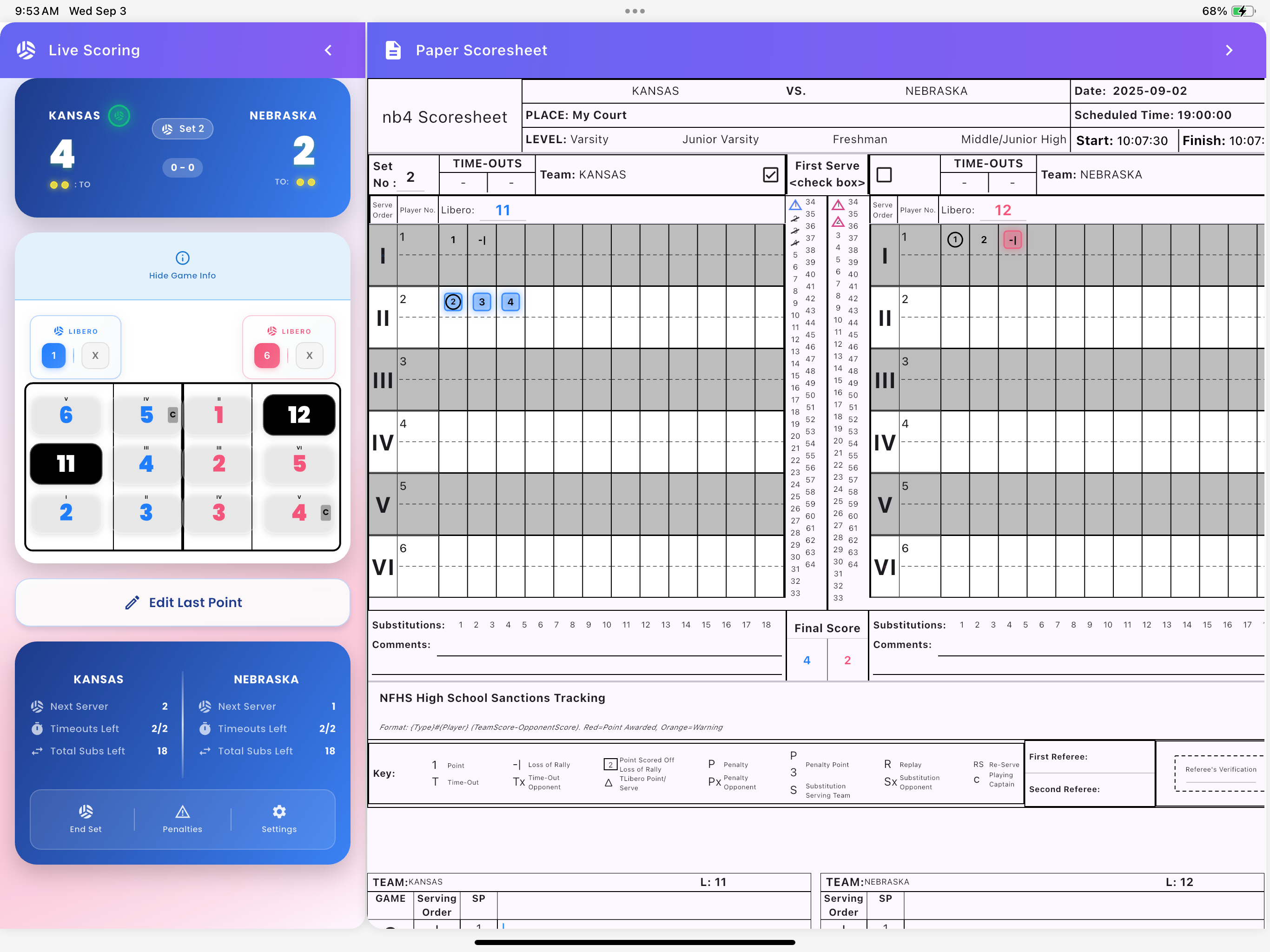Tap Kansas player 5 captain tile
Image resolution: width=1270 pixels, height=952 pixels.
147,415
